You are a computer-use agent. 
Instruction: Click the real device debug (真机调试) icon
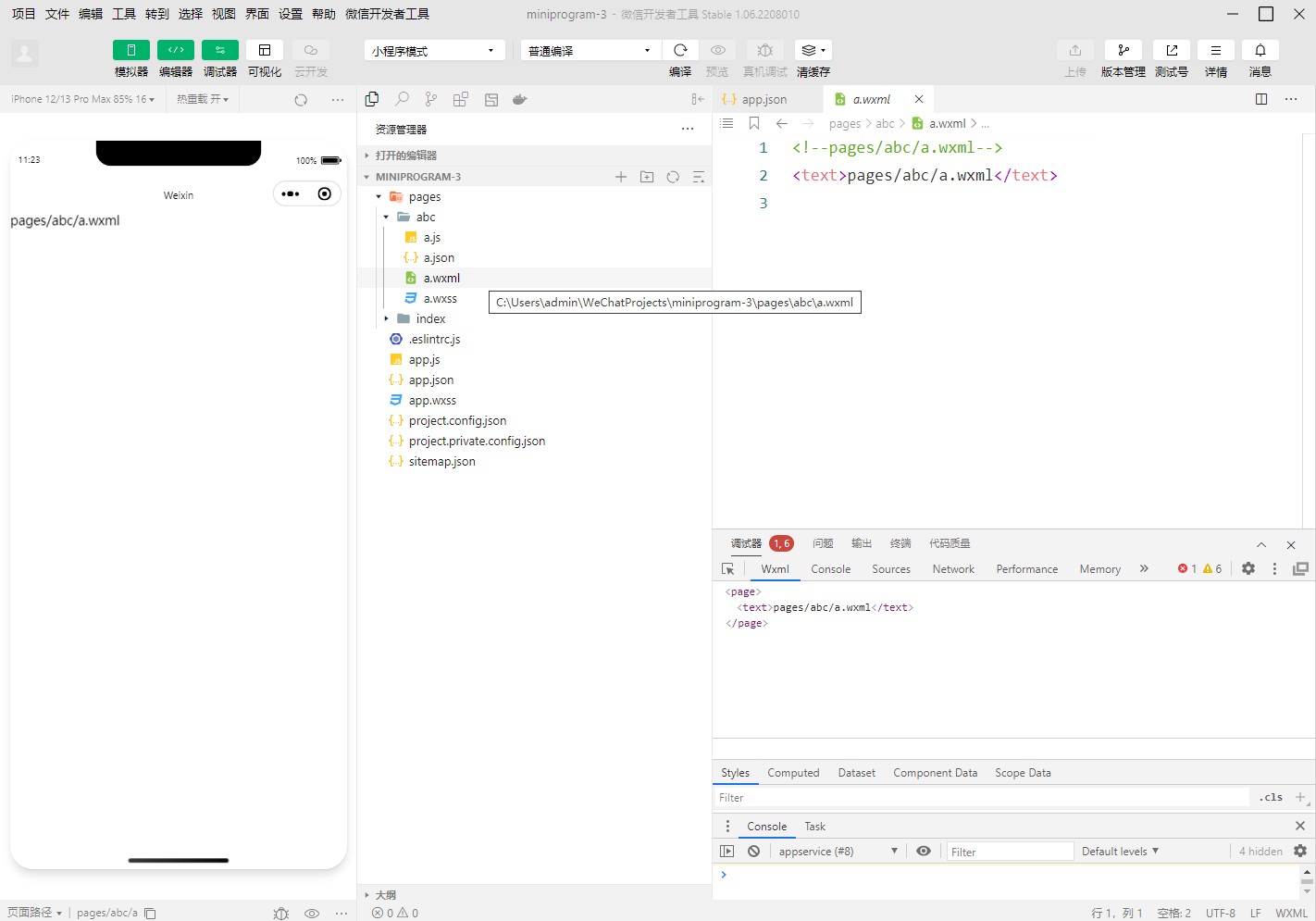point(764,50)
